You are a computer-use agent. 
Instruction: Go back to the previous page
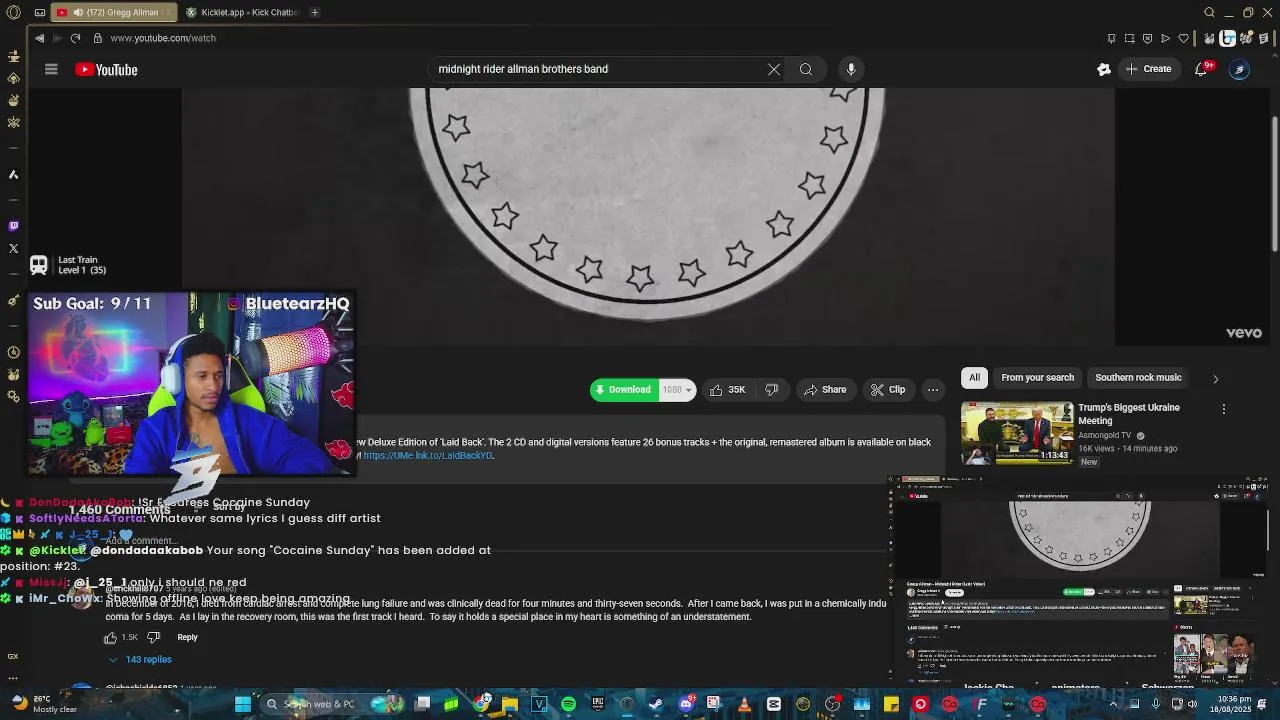tap(39, 38)
